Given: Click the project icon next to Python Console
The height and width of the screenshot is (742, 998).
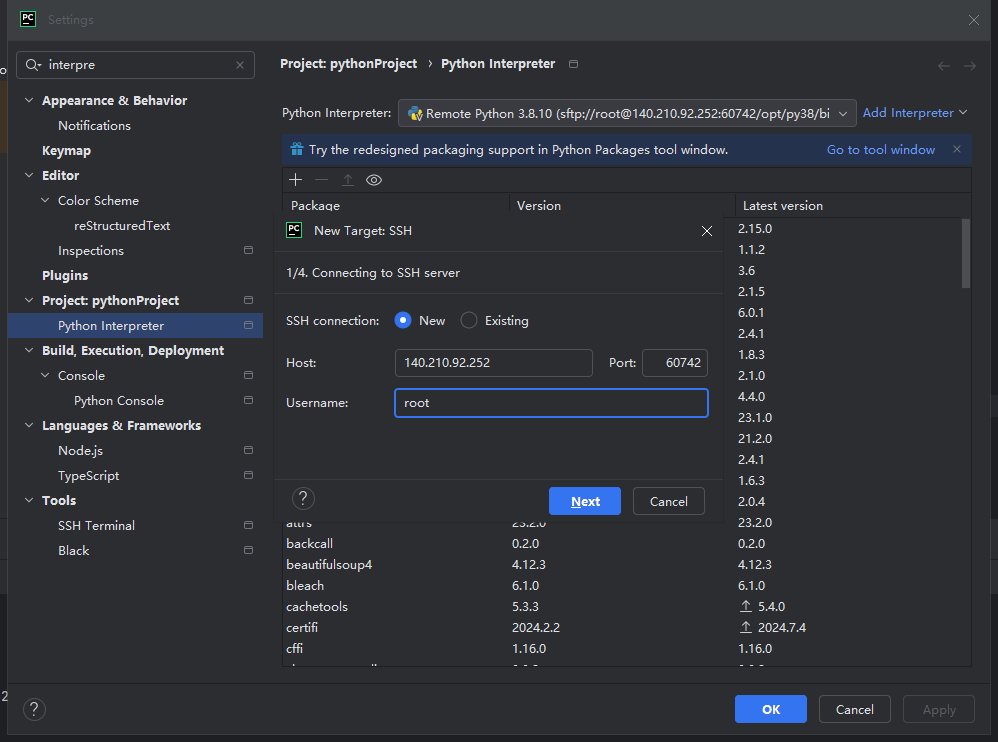Looking at the screenshot, I should point(248,400).
